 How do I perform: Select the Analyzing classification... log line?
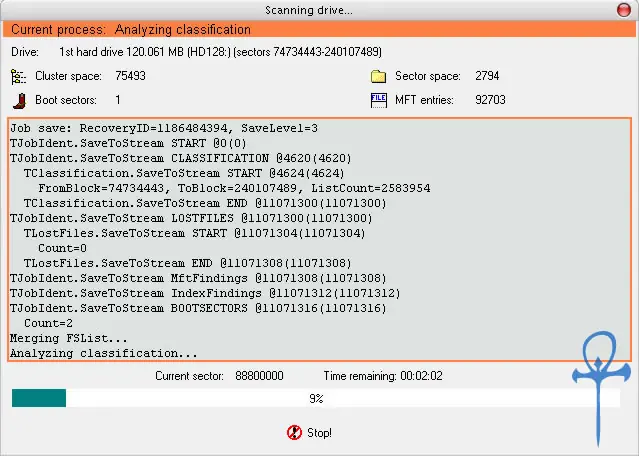click(x=104, y=353)
